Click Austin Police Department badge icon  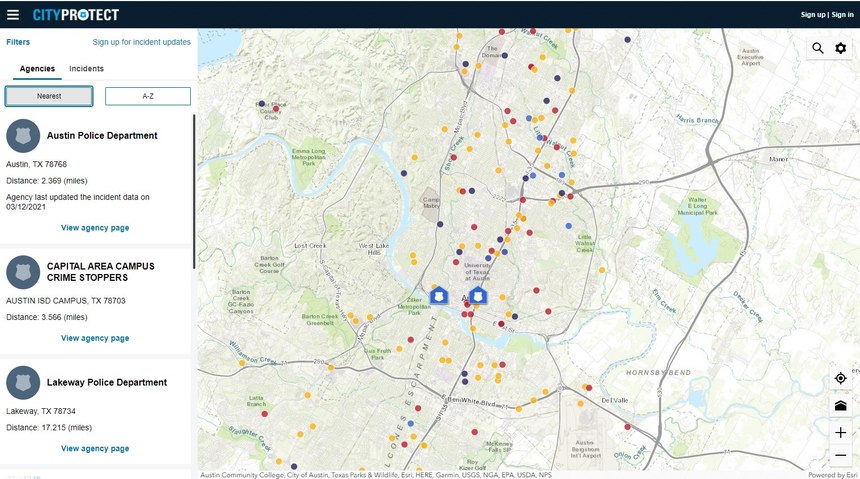tap(23, 136)
